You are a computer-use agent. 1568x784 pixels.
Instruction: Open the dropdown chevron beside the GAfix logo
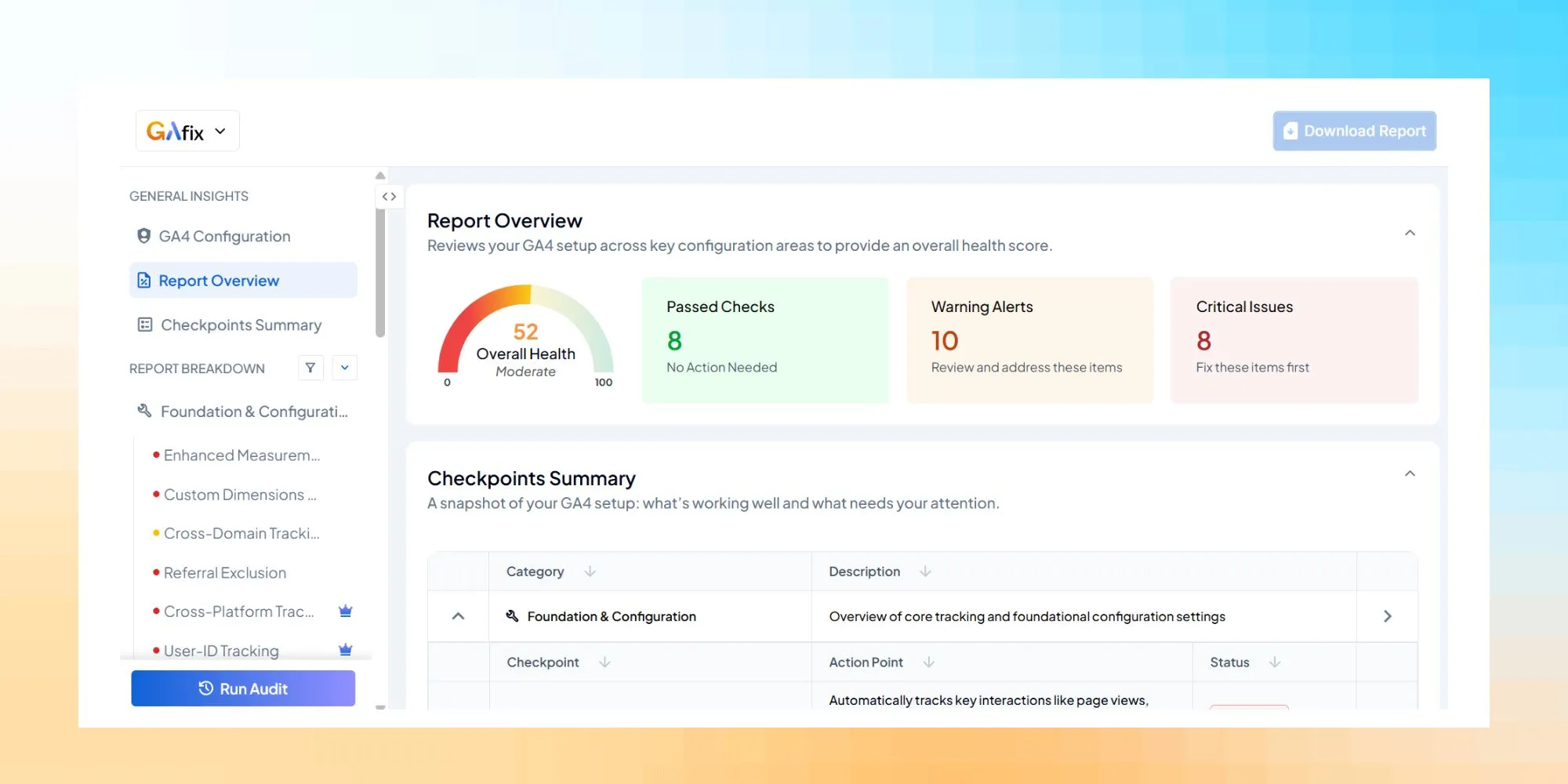pos(220,131)
